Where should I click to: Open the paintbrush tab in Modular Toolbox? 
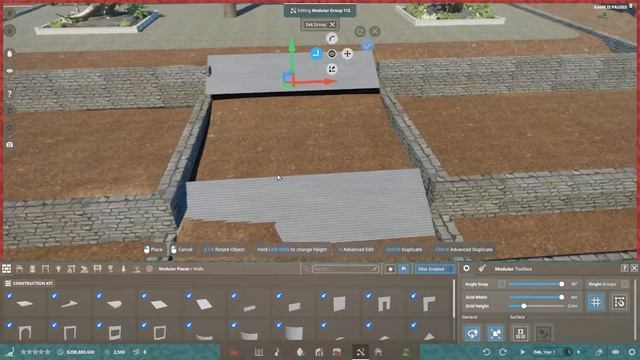tap(482, 268)
